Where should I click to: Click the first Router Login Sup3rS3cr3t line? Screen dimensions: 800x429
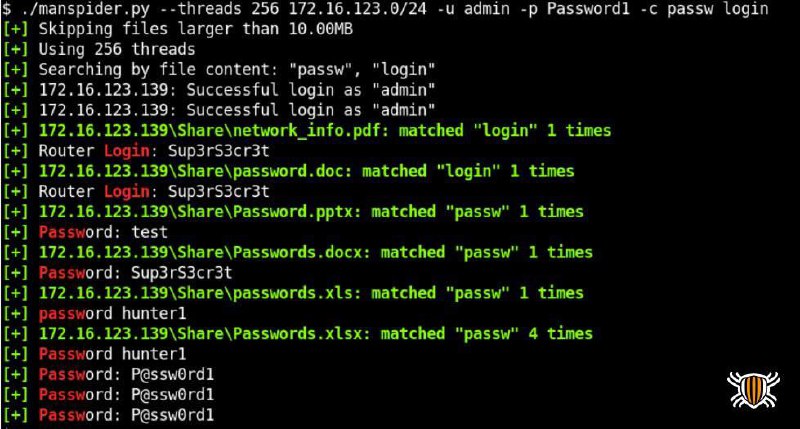[x=136, y=151]
